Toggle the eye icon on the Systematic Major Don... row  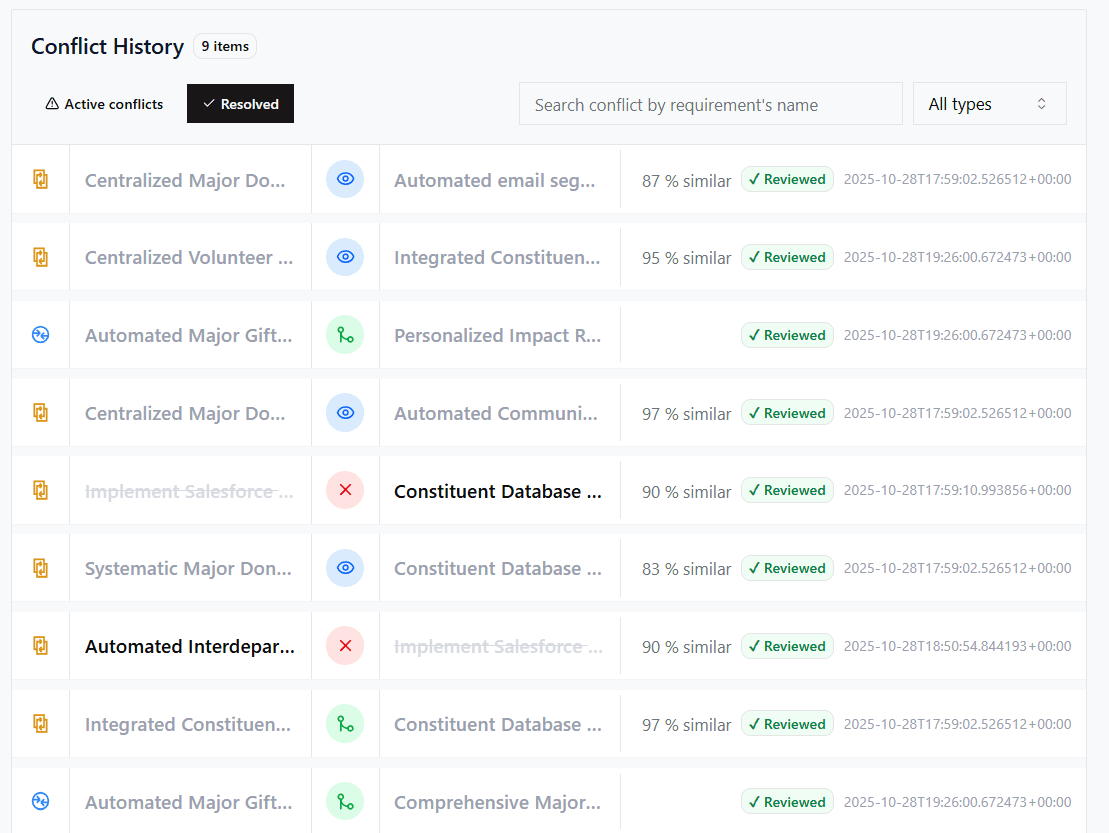345,568
